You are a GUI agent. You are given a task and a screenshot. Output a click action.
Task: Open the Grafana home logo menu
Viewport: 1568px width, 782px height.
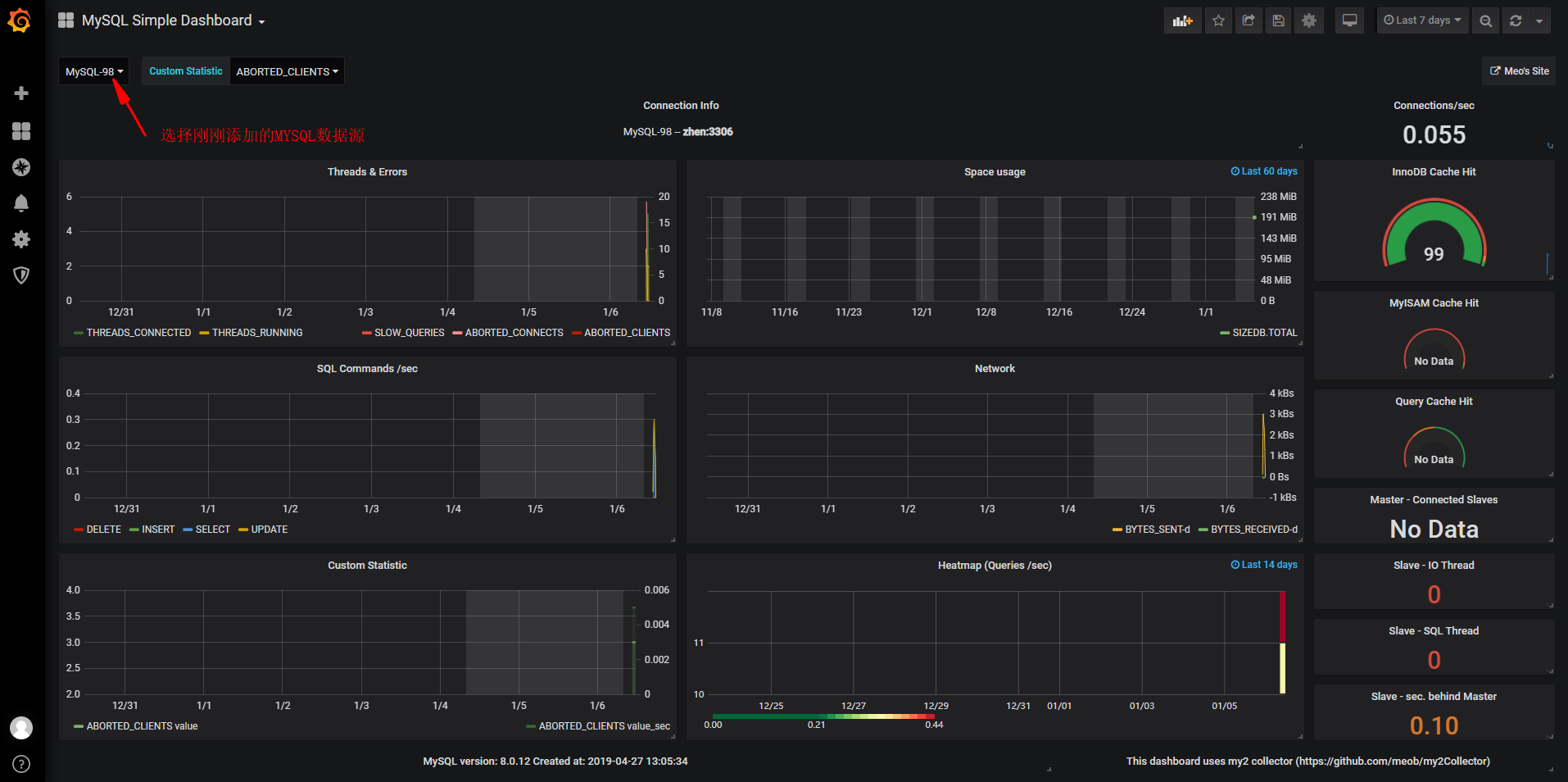20,20
